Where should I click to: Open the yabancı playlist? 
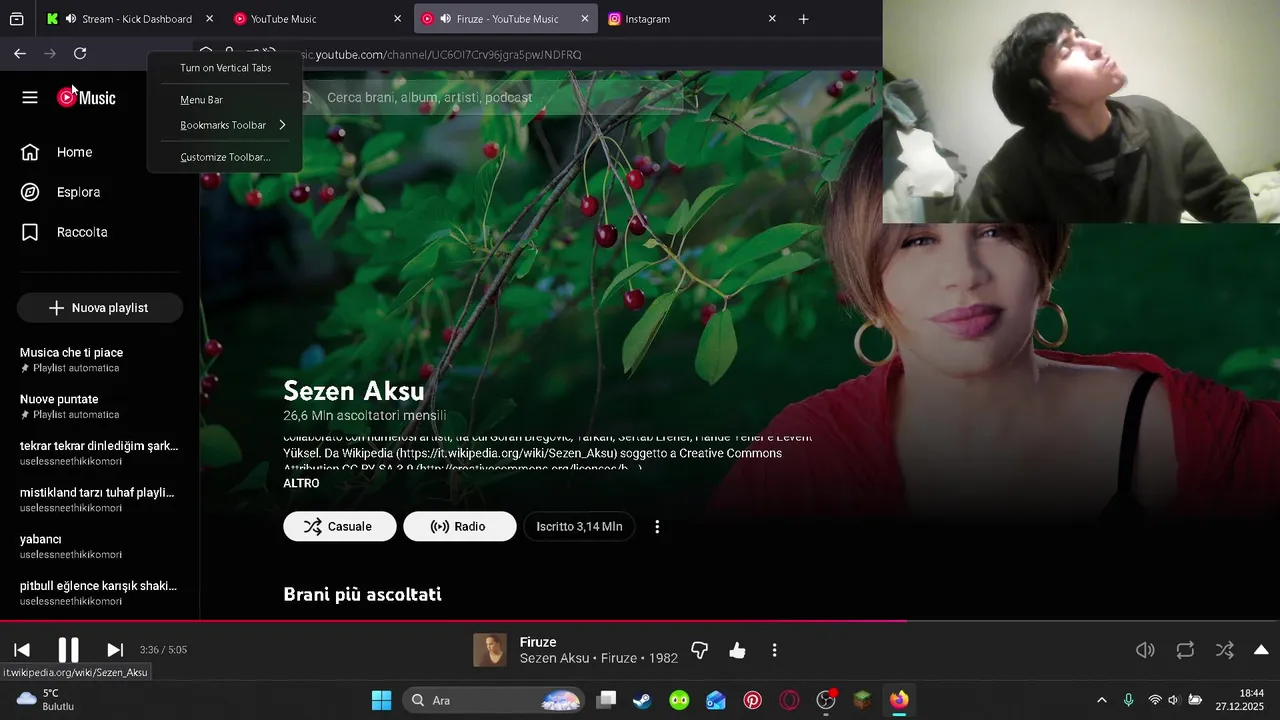tap(99, 546)
